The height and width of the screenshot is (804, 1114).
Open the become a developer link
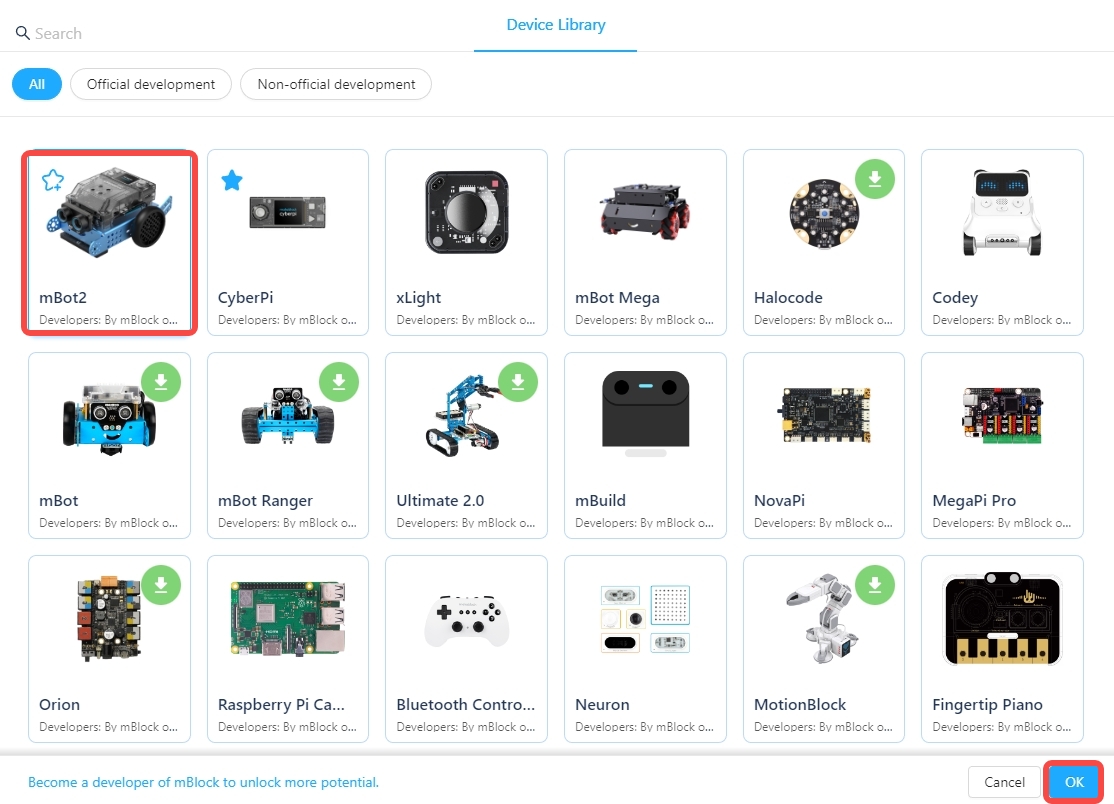(x=203, y=782)
